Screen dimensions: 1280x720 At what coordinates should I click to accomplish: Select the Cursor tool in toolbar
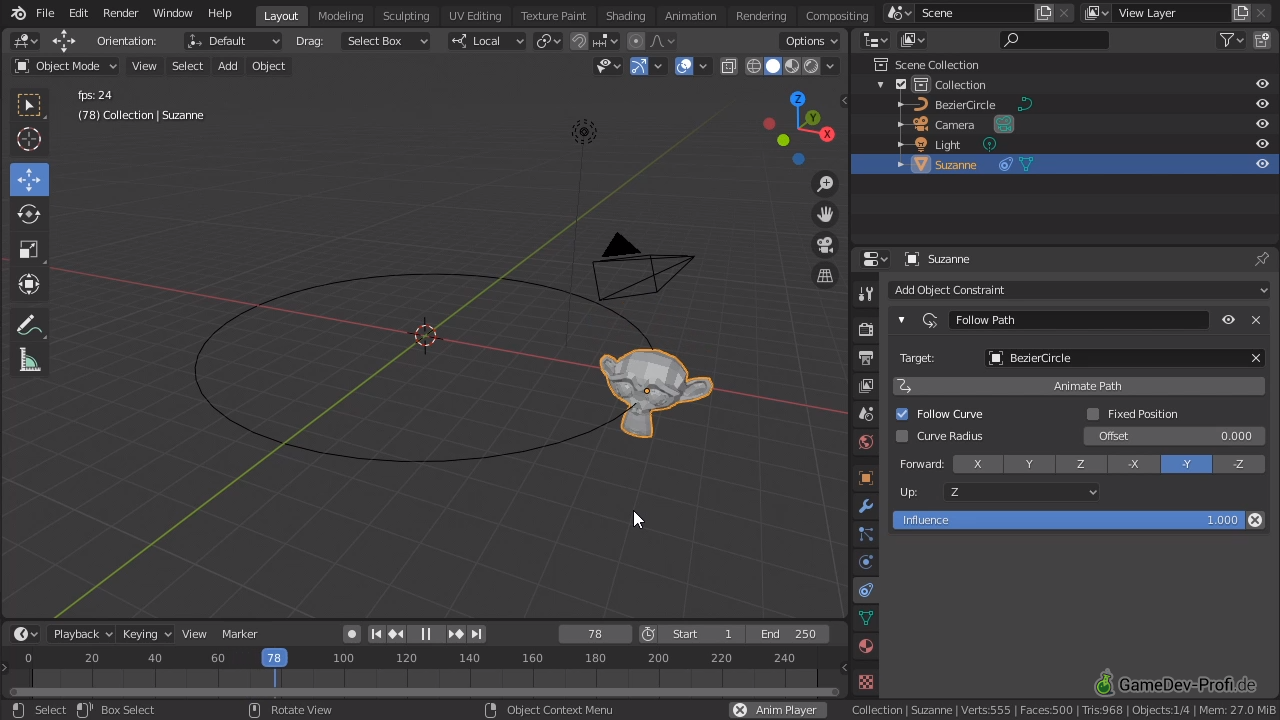click(29, 140)
